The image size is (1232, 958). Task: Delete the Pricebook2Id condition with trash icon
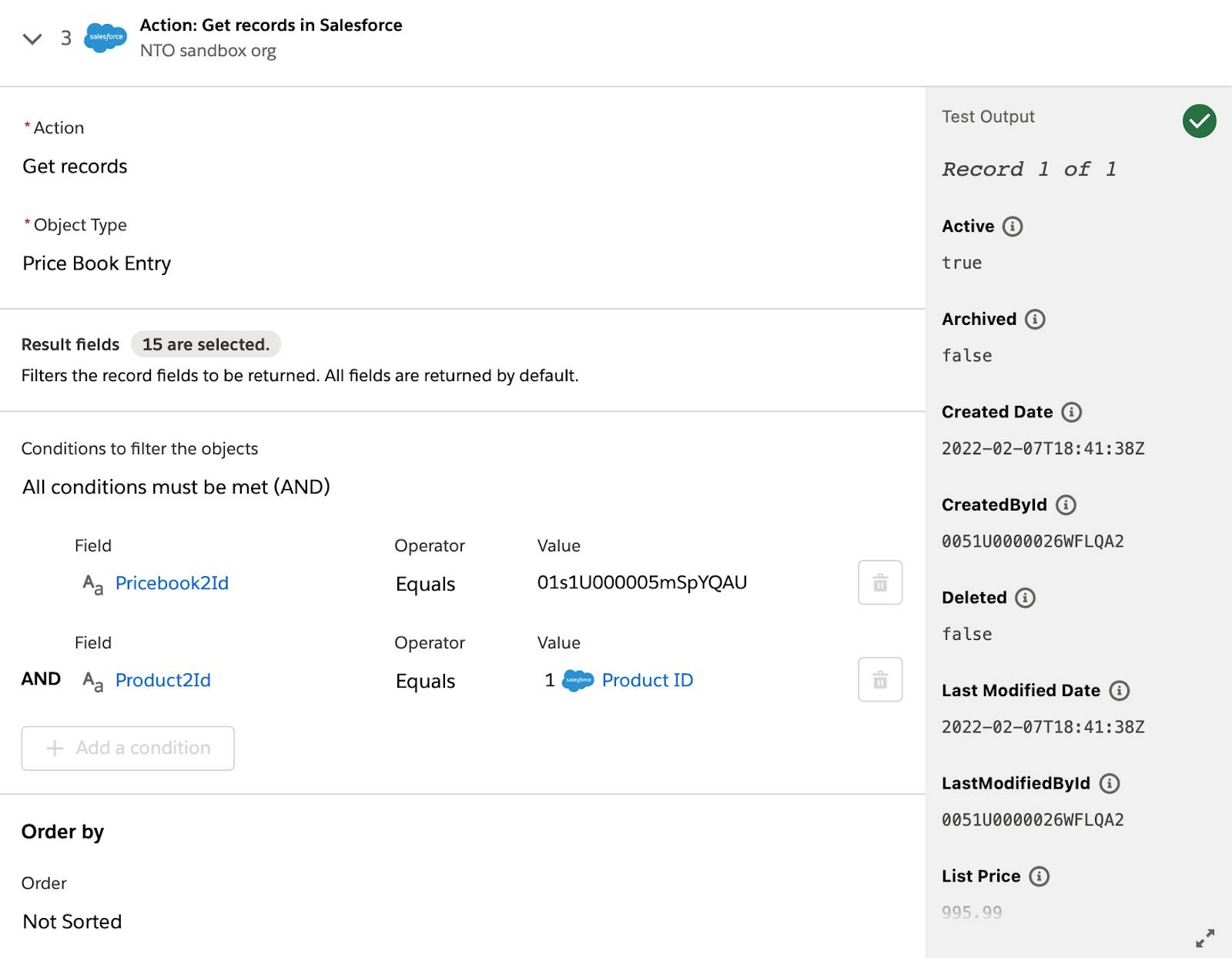pyautogui.click(x=880, y=582)
